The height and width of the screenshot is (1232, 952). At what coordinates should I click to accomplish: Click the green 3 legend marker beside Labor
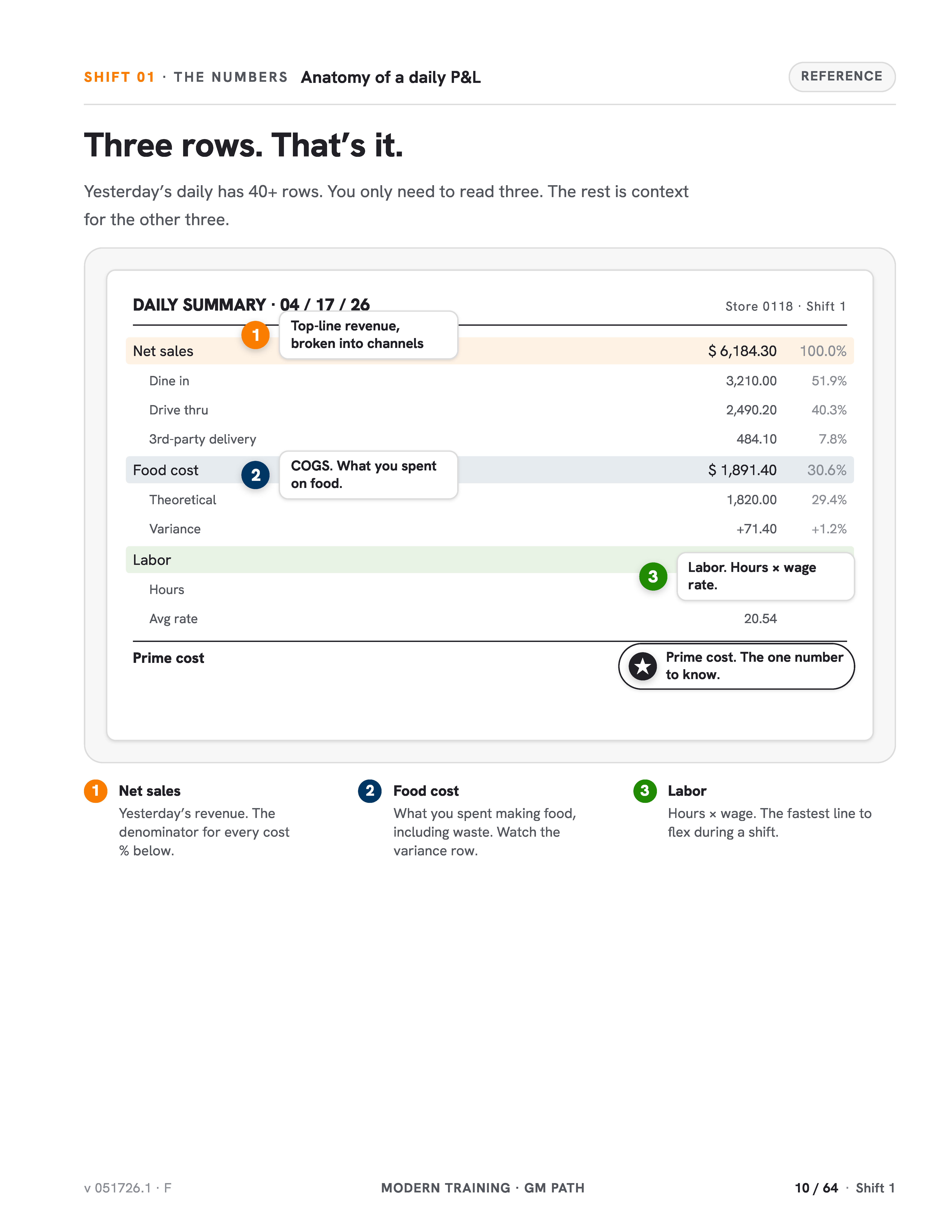click(x=645, y=791)
